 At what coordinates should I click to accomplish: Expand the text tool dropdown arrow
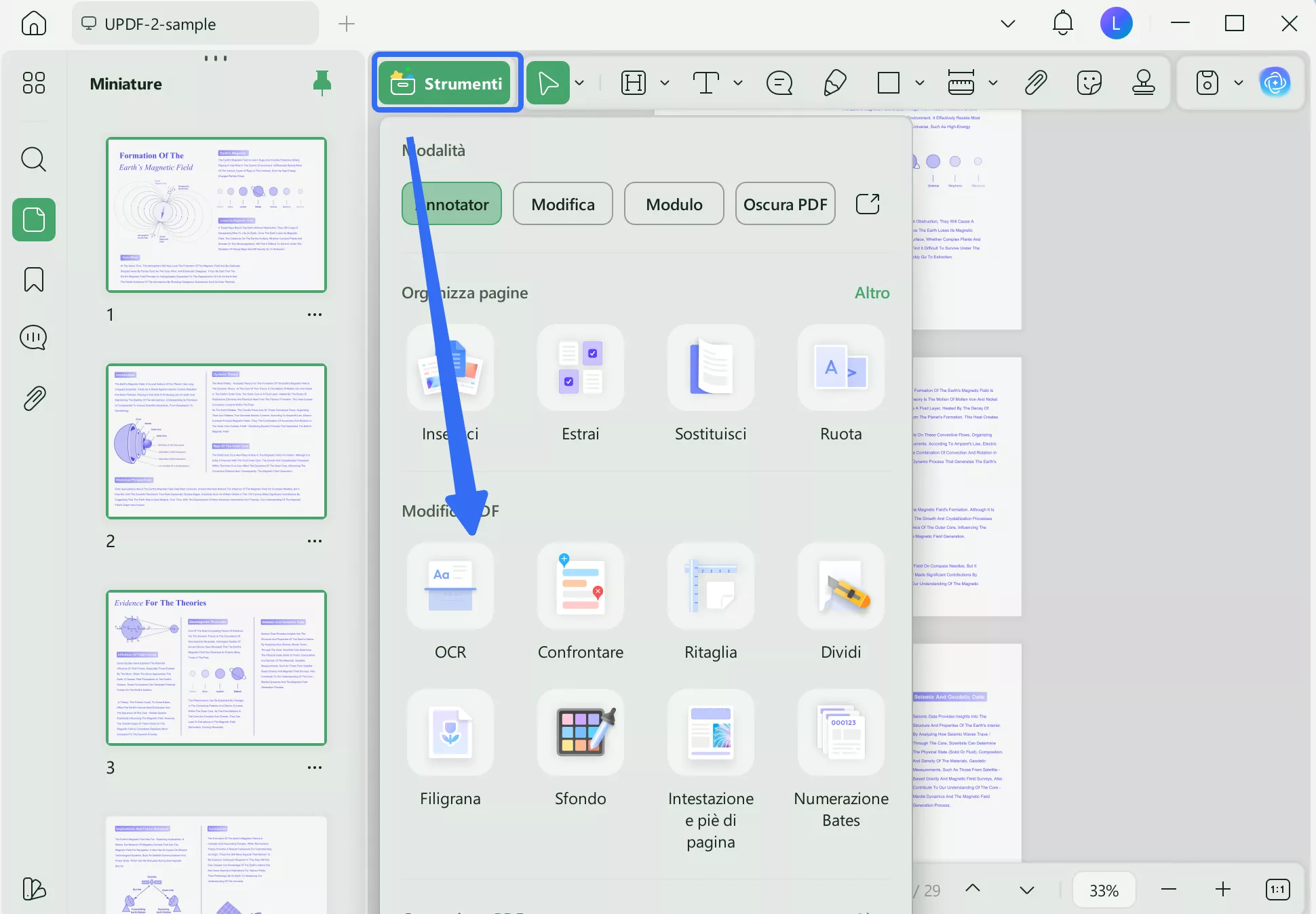tap(738, 83)
